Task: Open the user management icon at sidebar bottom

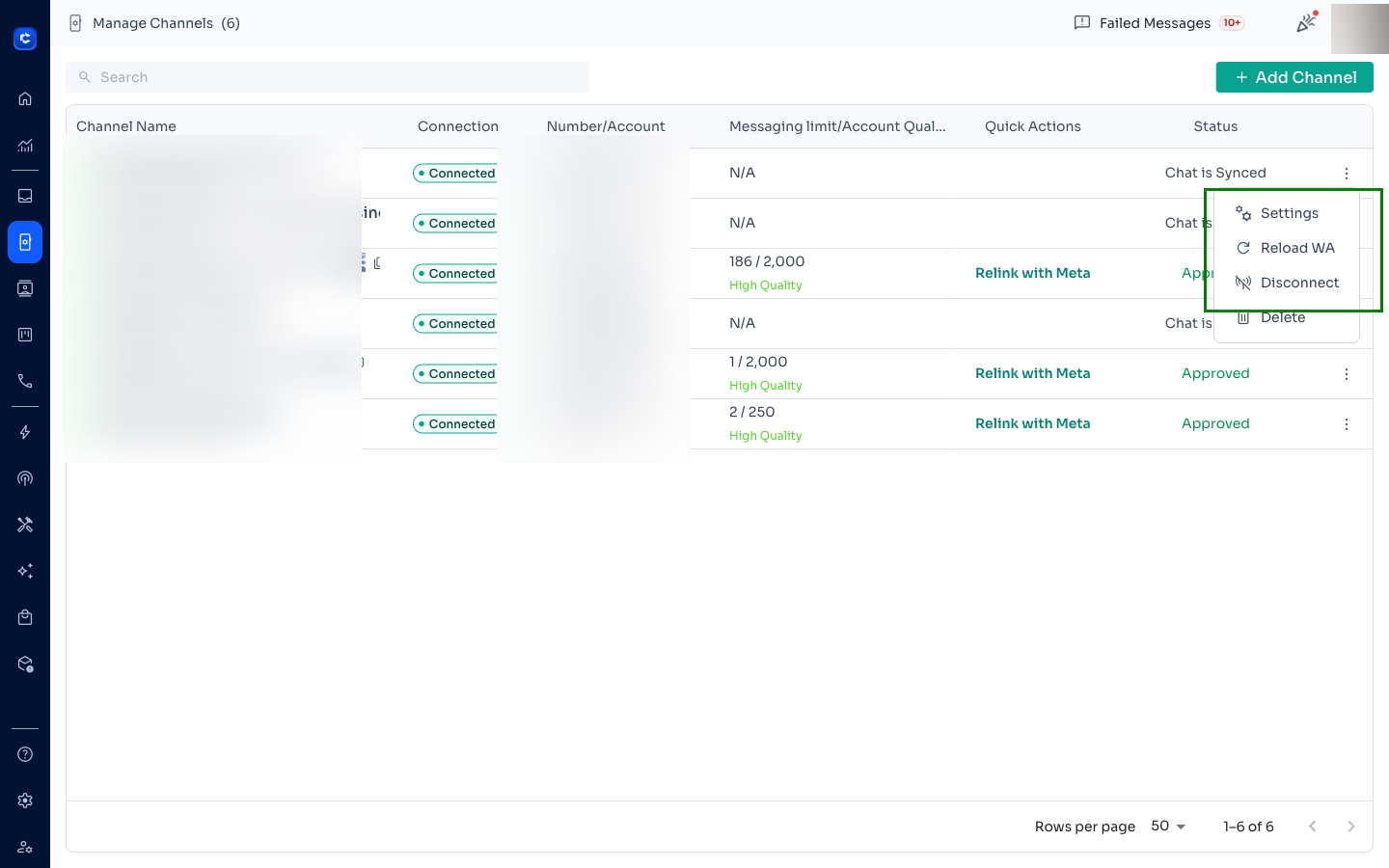Action: point(25,847)
